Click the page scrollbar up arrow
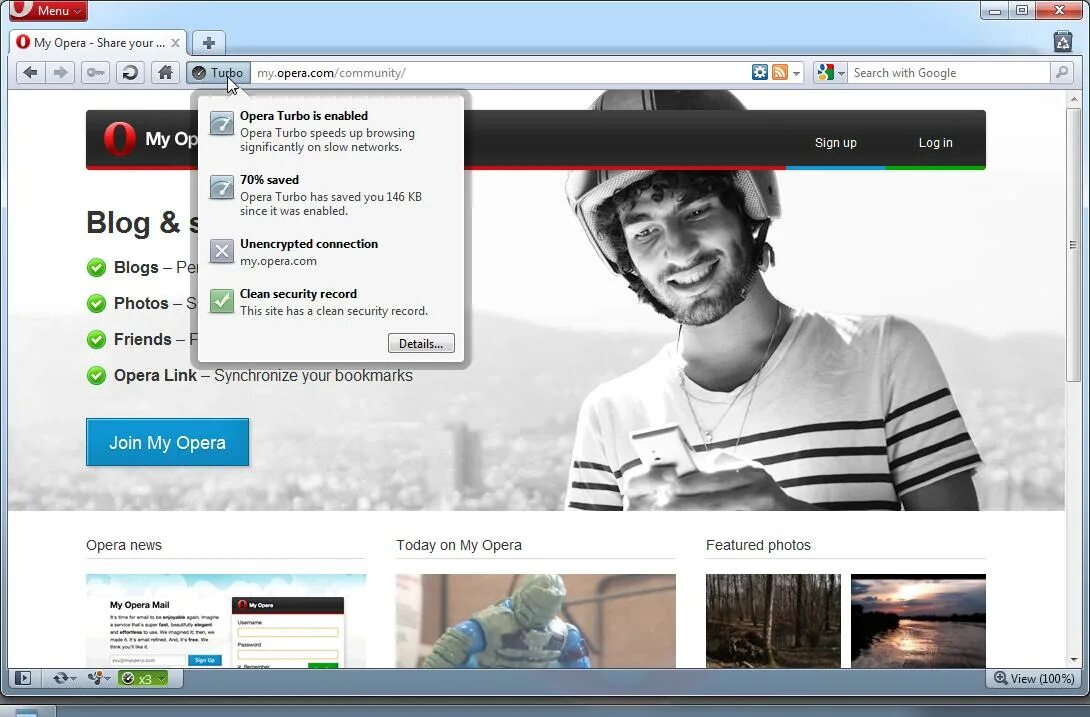1090x717 pixels. 1074,99
